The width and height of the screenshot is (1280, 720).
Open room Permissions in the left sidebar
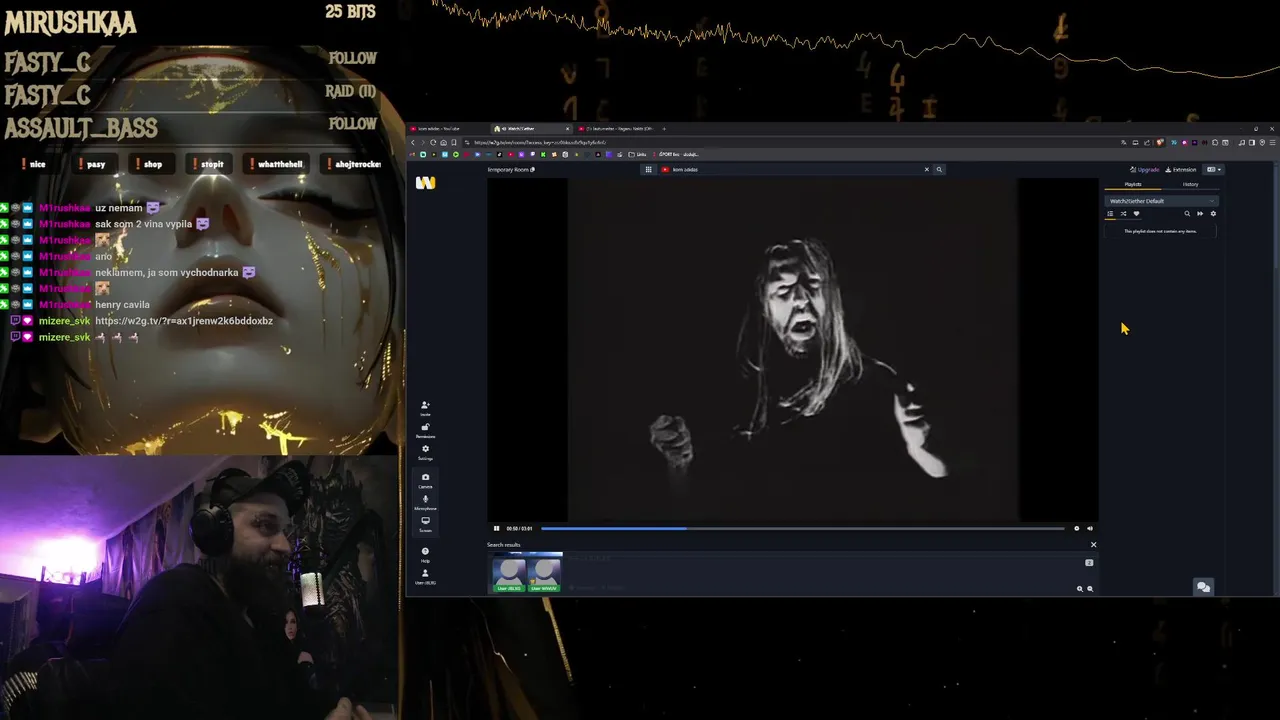click(x=425, y=429)
